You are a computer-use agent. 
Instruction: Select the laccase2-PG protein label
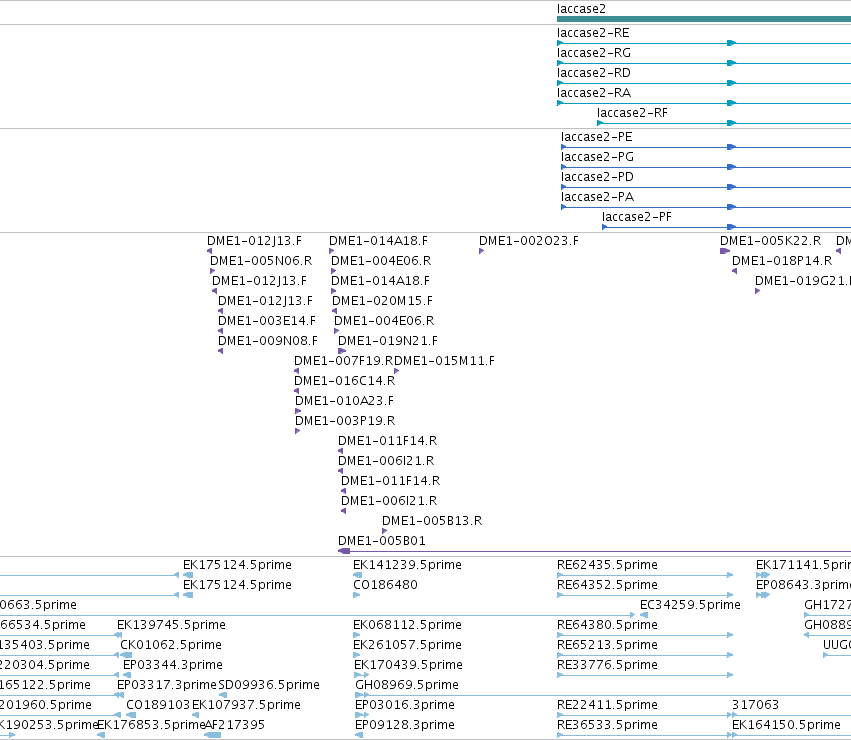(598, 157)
